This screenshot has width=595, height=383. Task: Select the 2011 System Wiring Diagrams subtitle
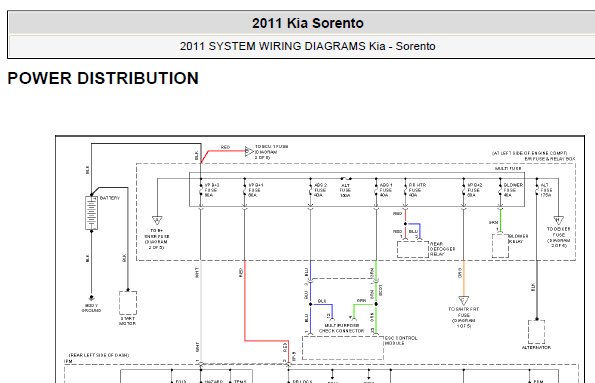point(307,46)
